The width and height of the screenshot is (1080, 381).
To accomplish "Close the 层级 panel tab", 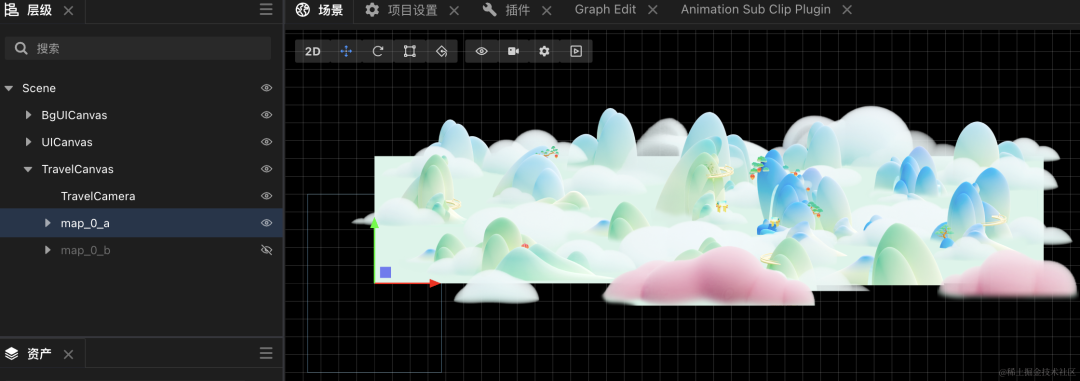I will click(x=68, y=10).
